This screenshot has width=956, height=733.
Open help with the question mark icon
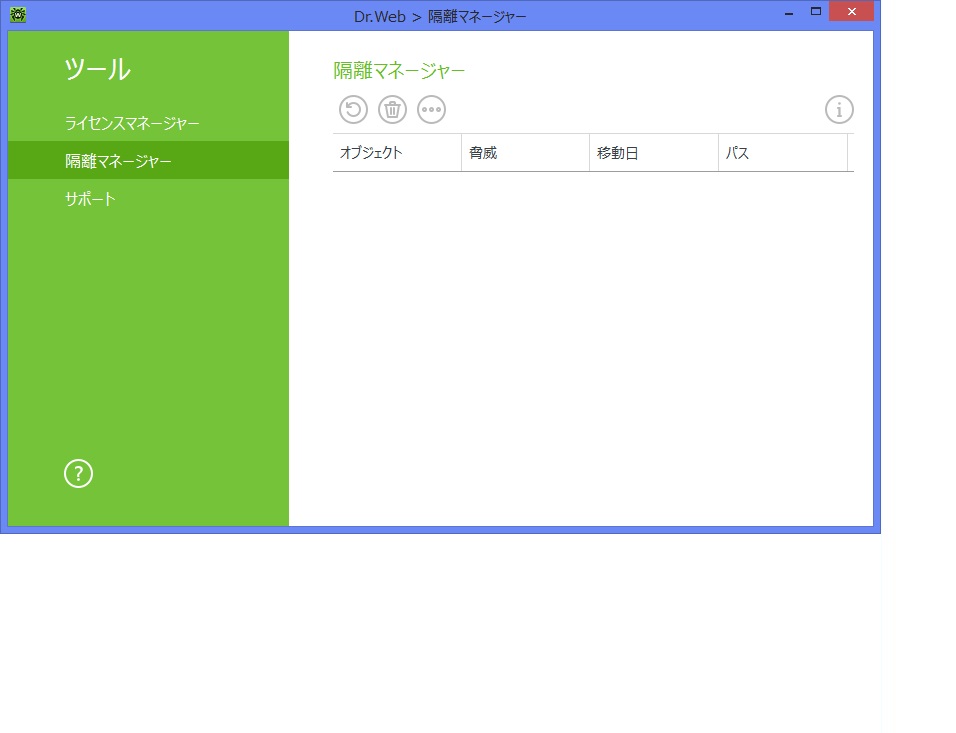[x=78, y=474]
